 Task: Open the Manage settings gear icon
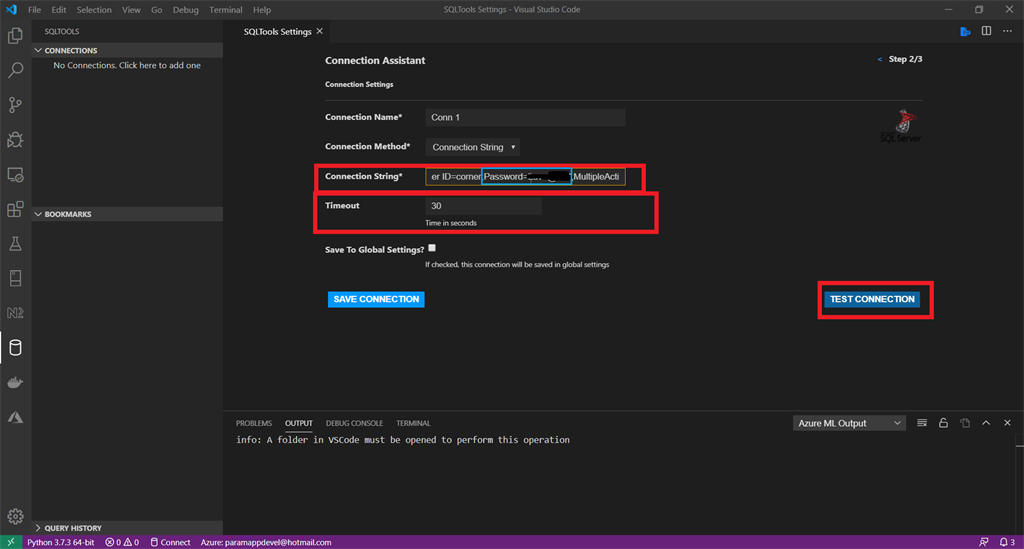15,516
